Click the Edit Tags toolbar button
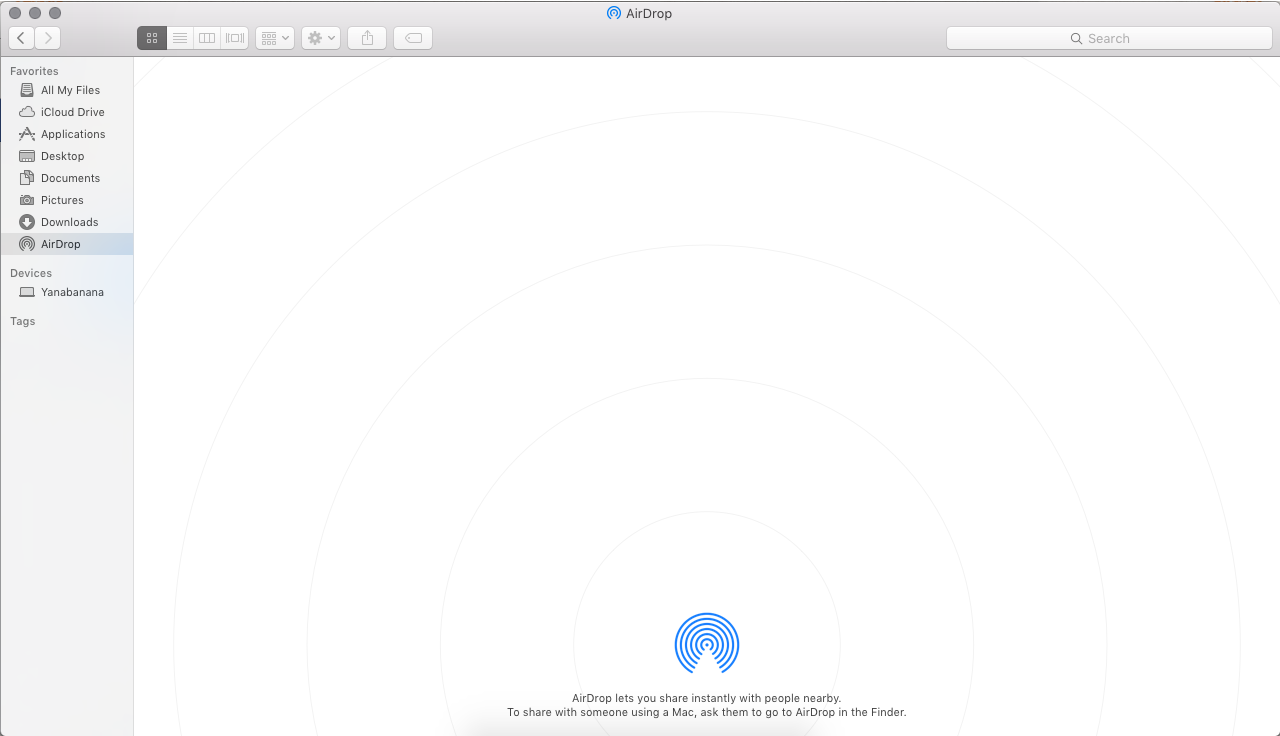This screenshot has width=1280, height=736. pyautogui.click(x=413, y=38)
